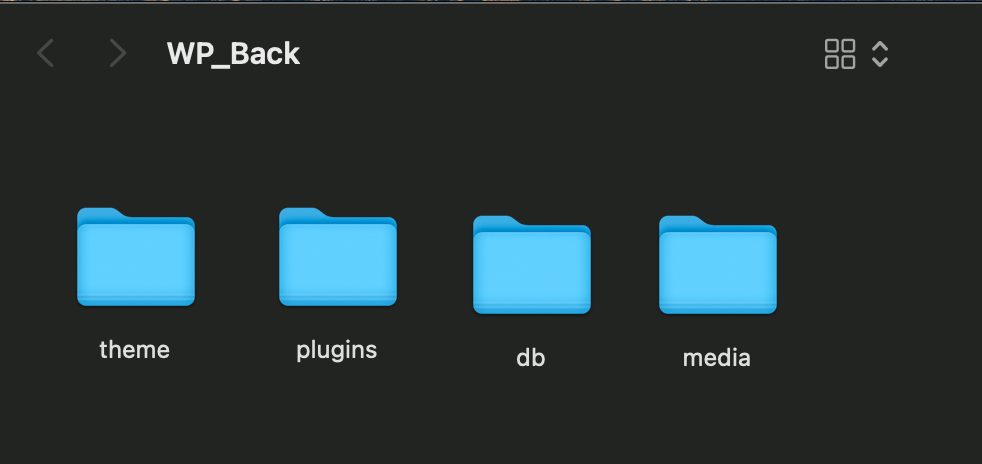Select the db folder icon

pos(532,264)
